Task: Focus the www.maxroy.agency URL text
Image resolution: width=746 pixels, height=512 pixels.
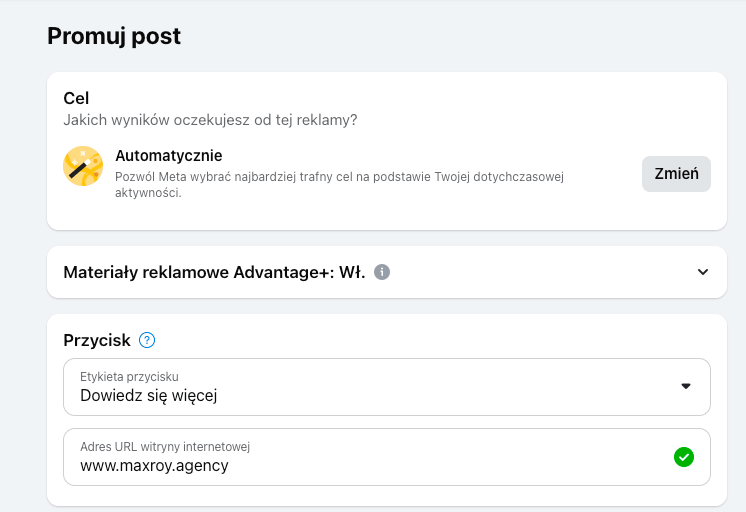Action: [154, 465]
